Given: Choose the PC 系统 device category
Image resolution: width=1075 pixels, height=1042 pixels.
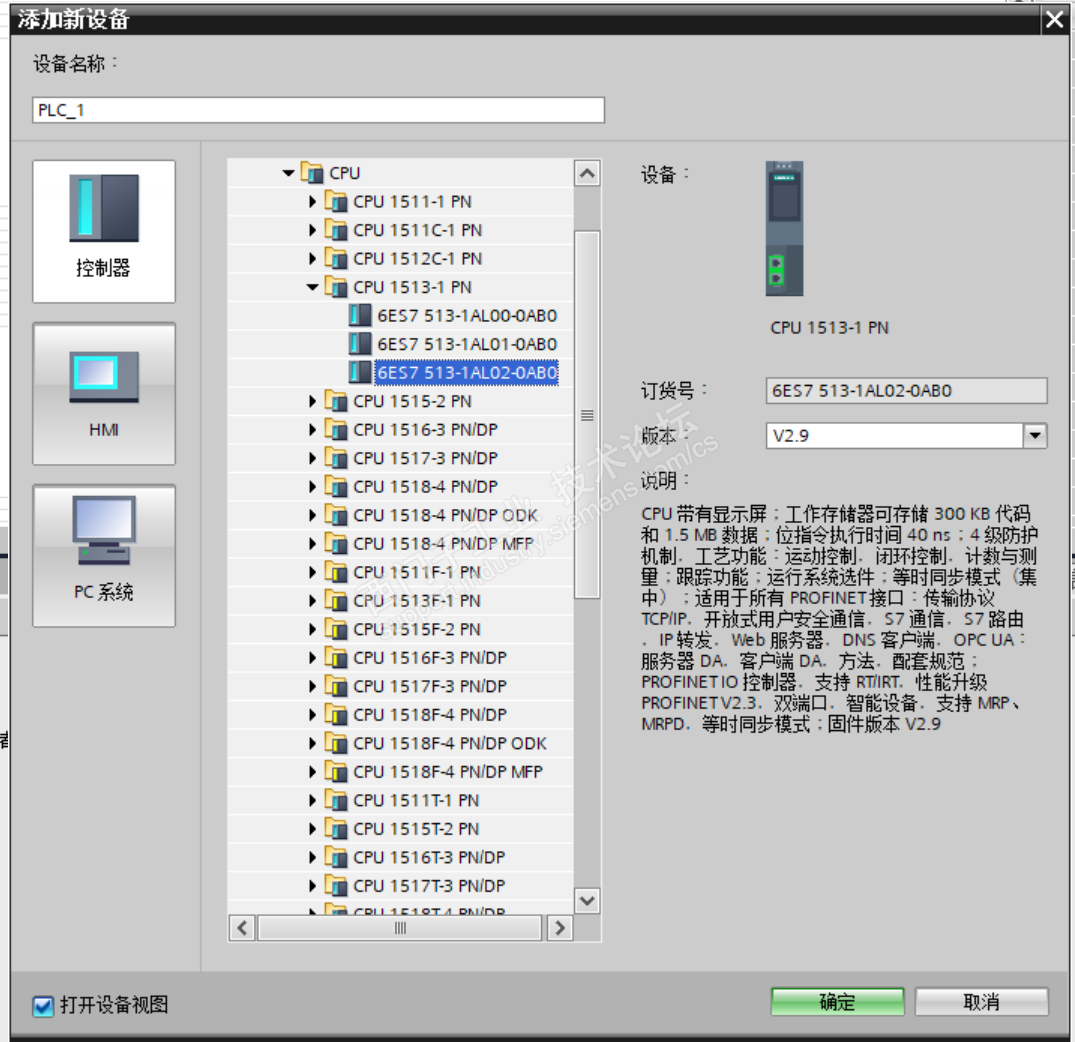Looking at the screenshot, I should click(x=104, y=556).
